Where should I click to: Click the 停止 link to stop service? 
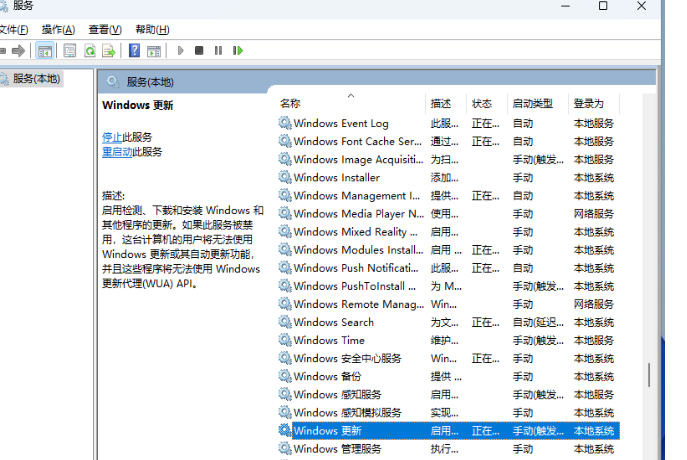(112, 137)
